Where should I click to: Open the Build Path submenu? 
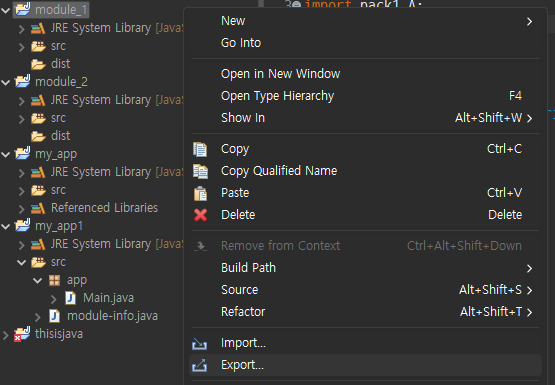(365, 268)
